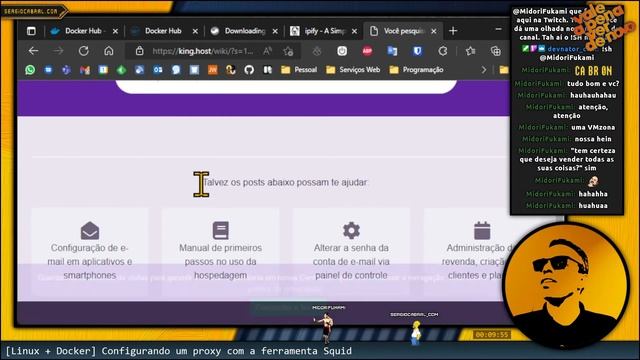Close the Você pesquisou tab
This screenshot has width=640, height=360.
434,31
